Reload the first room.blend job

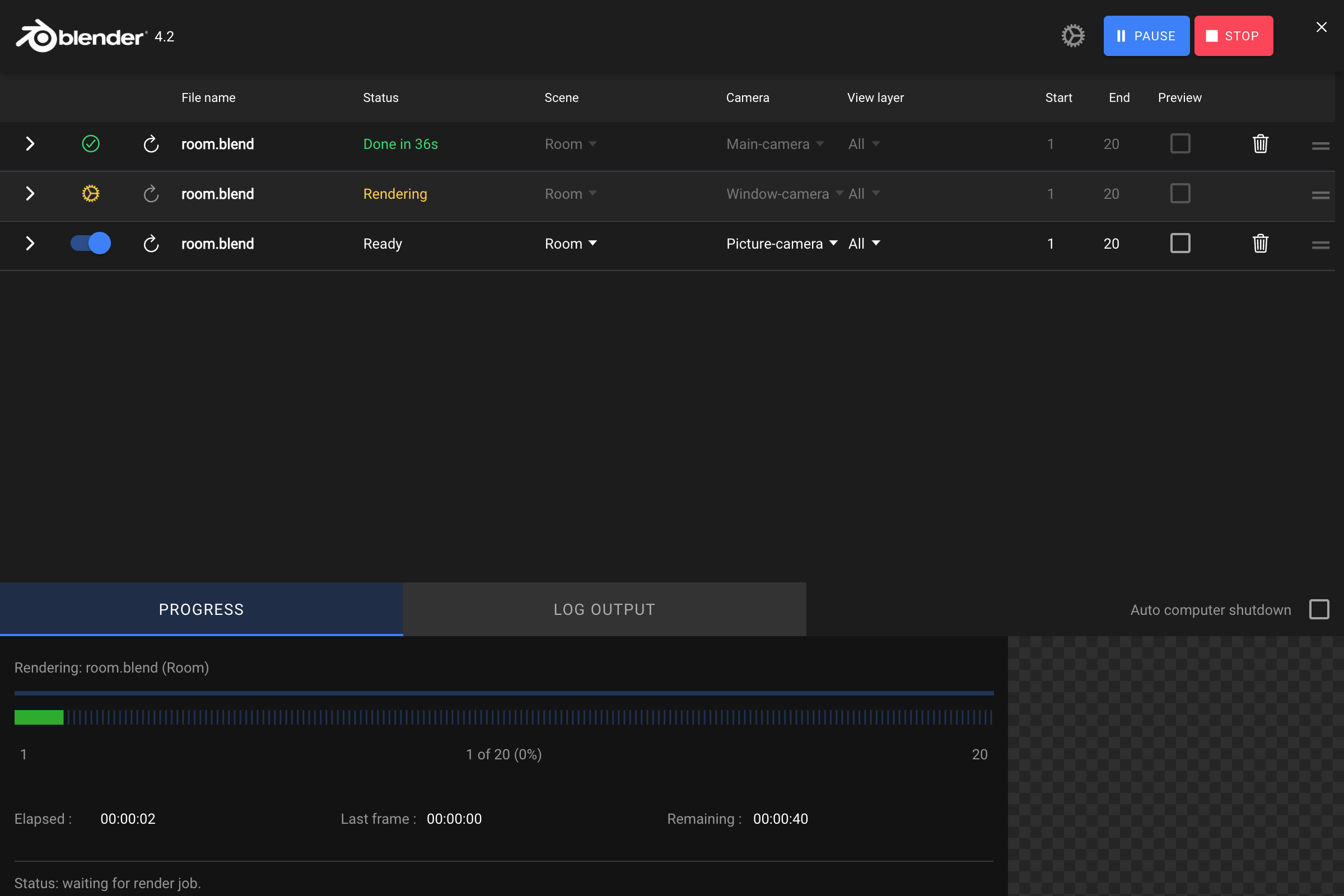coord(150,144)
